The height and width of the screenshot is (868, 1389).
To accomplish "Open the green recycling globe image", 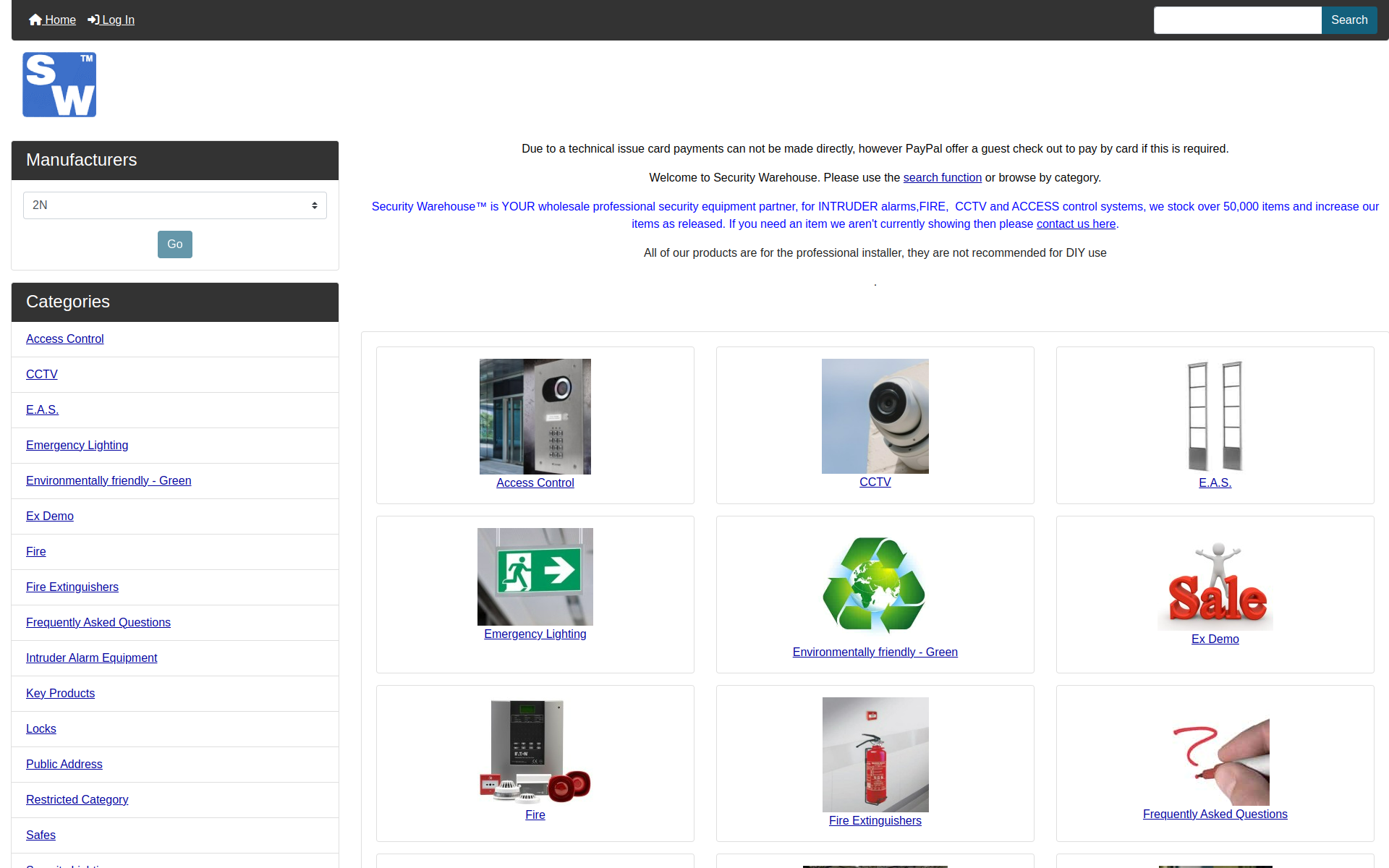I will (875, 586).
